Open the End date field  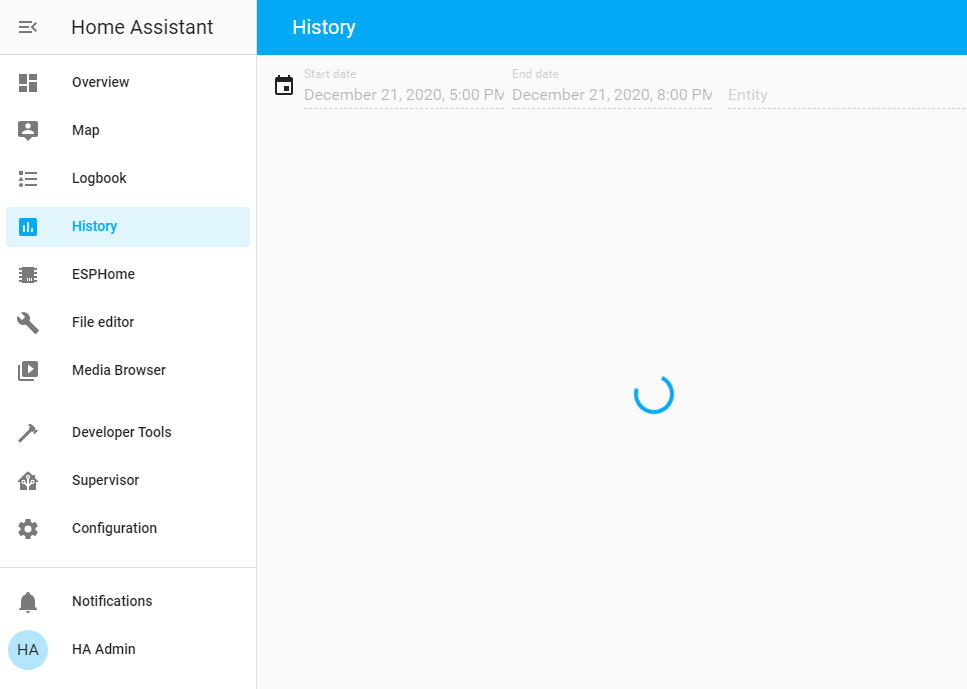[610, 95]
